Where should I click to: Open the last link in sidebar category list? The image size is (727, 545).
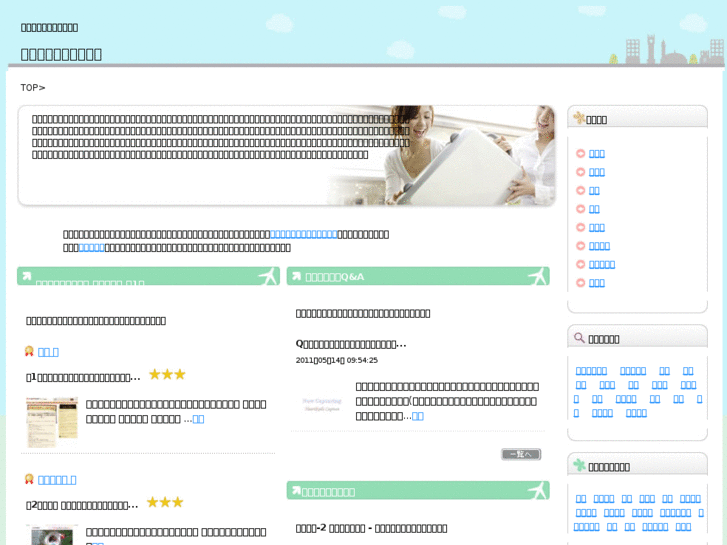click(597, 283)
